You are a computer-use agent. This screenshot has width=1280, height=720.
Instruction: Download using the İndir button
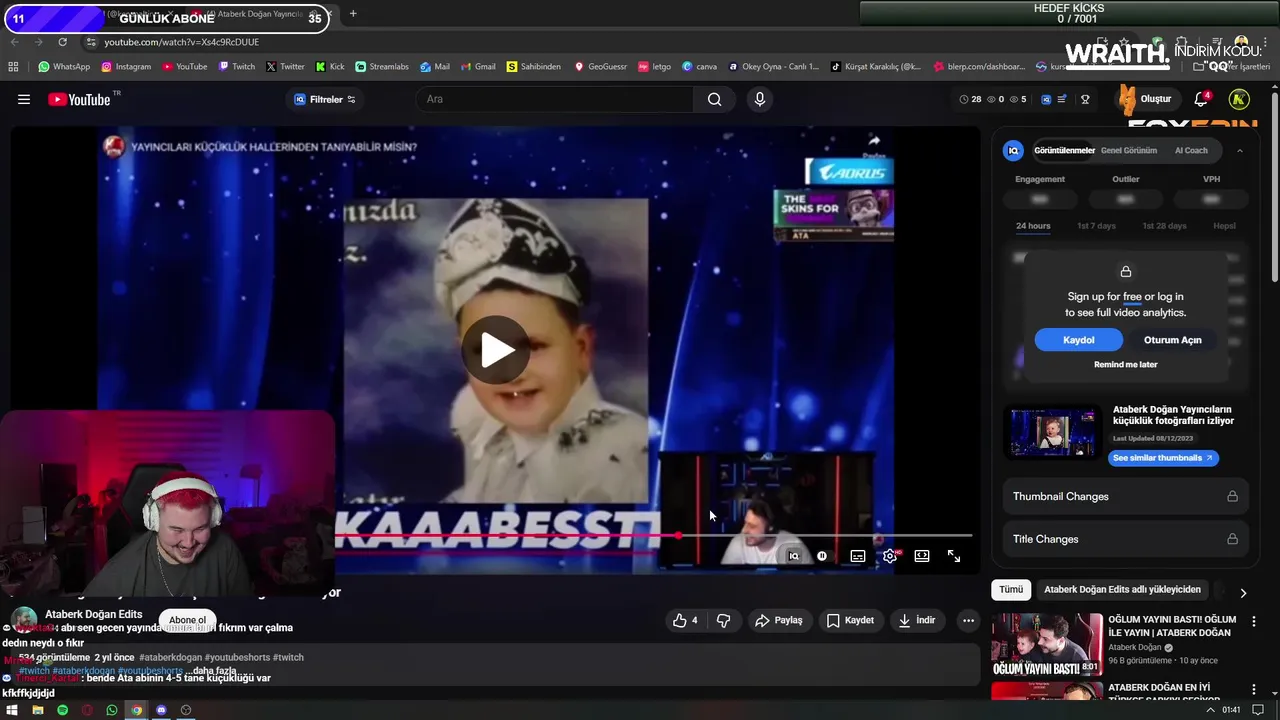click(916, 620)
